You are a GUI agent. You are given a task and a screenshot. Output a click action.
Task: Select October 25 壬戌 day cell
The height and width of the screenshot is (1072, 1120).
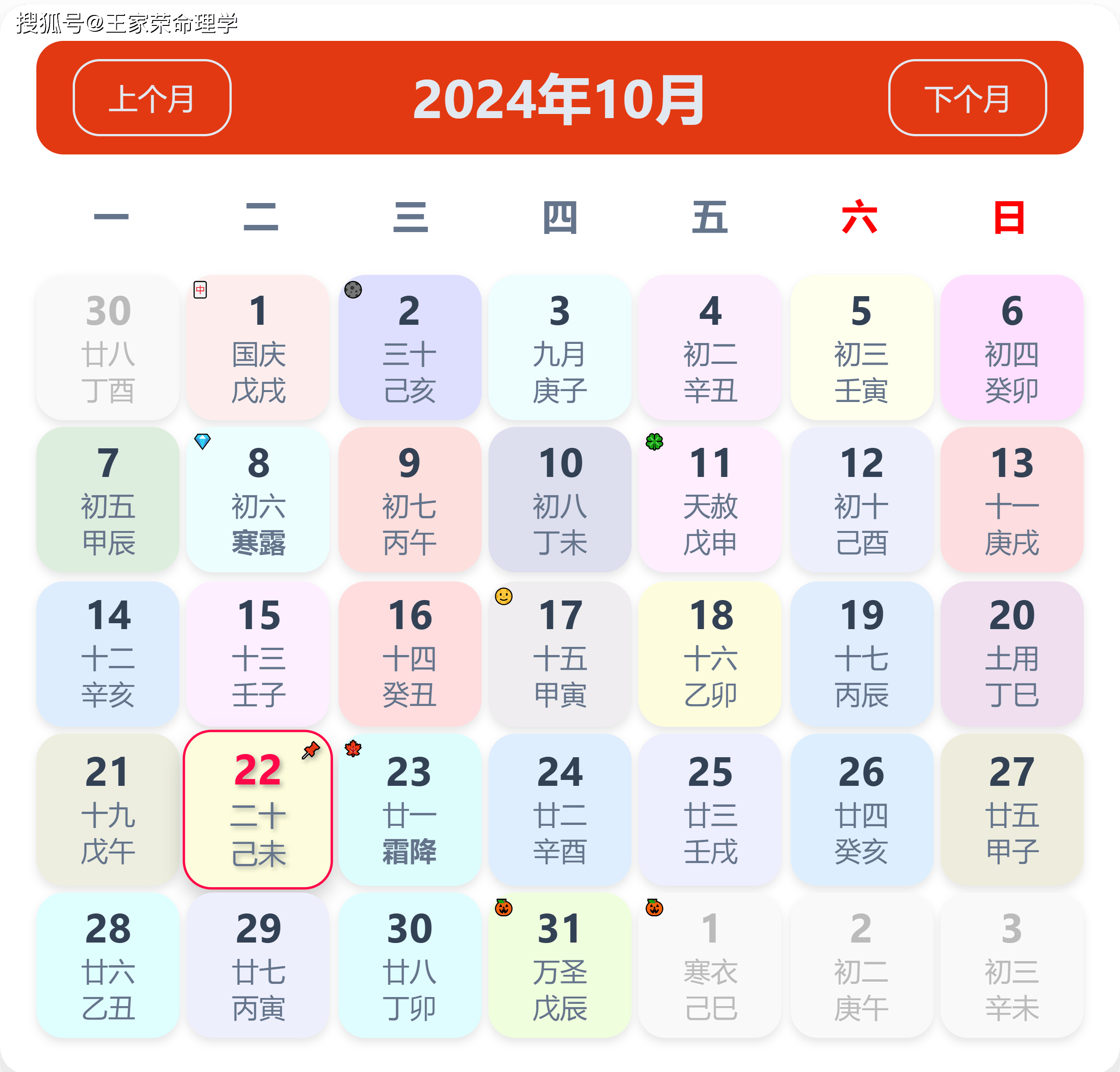point(710,810)
